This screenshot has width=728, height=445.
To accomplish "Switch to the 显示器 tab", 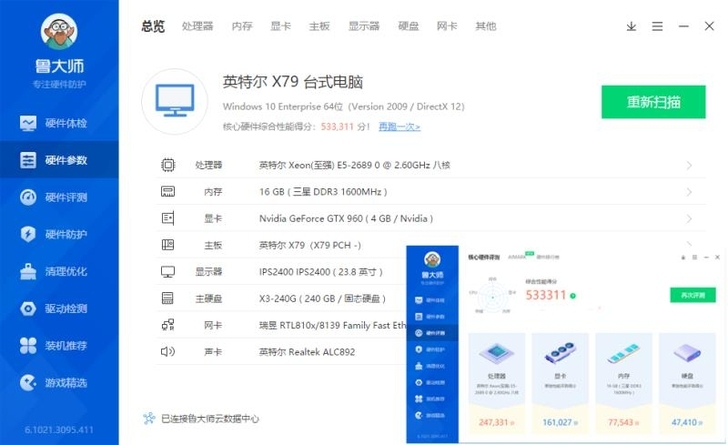I will tap(364, 26).
